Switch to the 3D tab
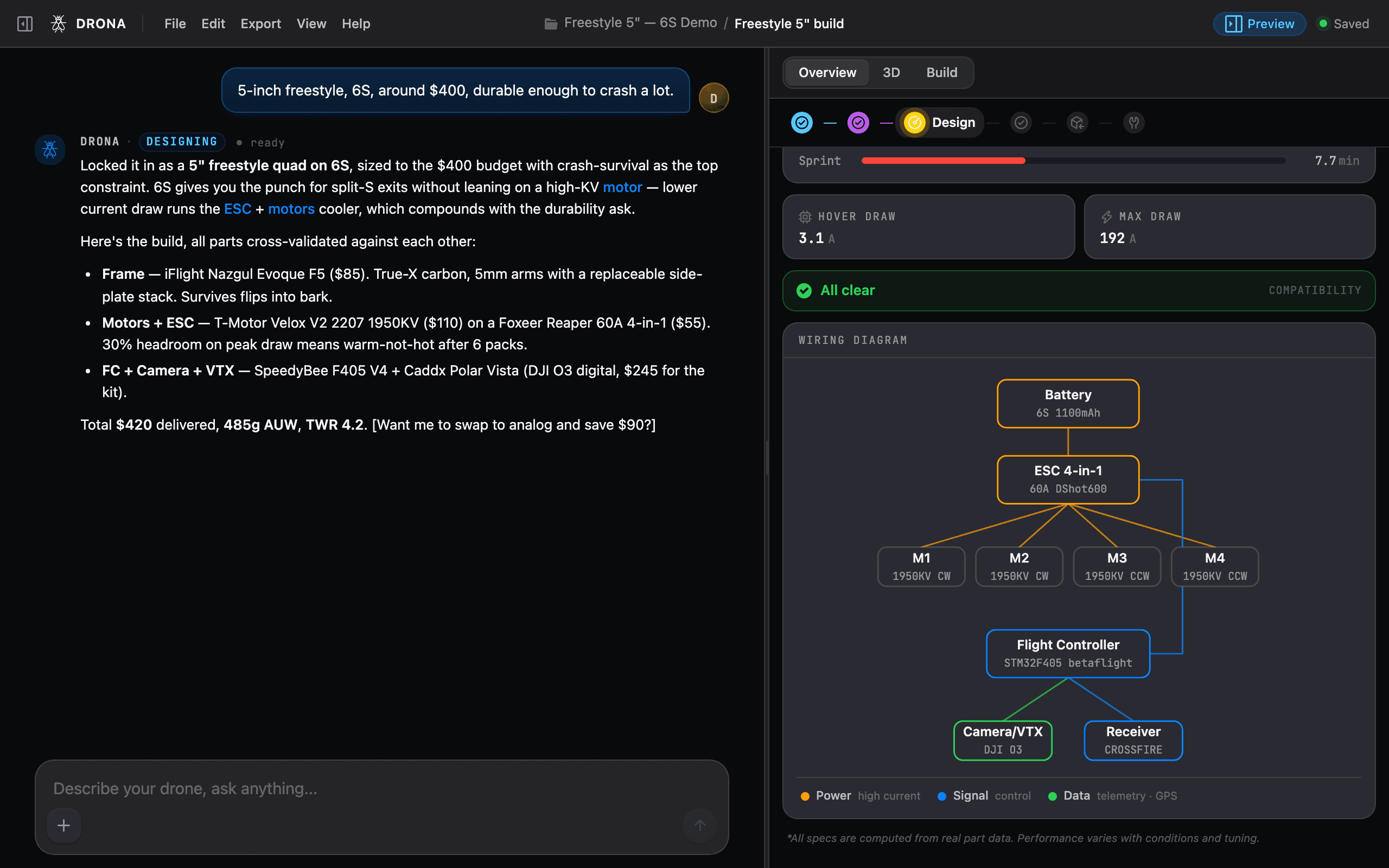 [891, 72]
